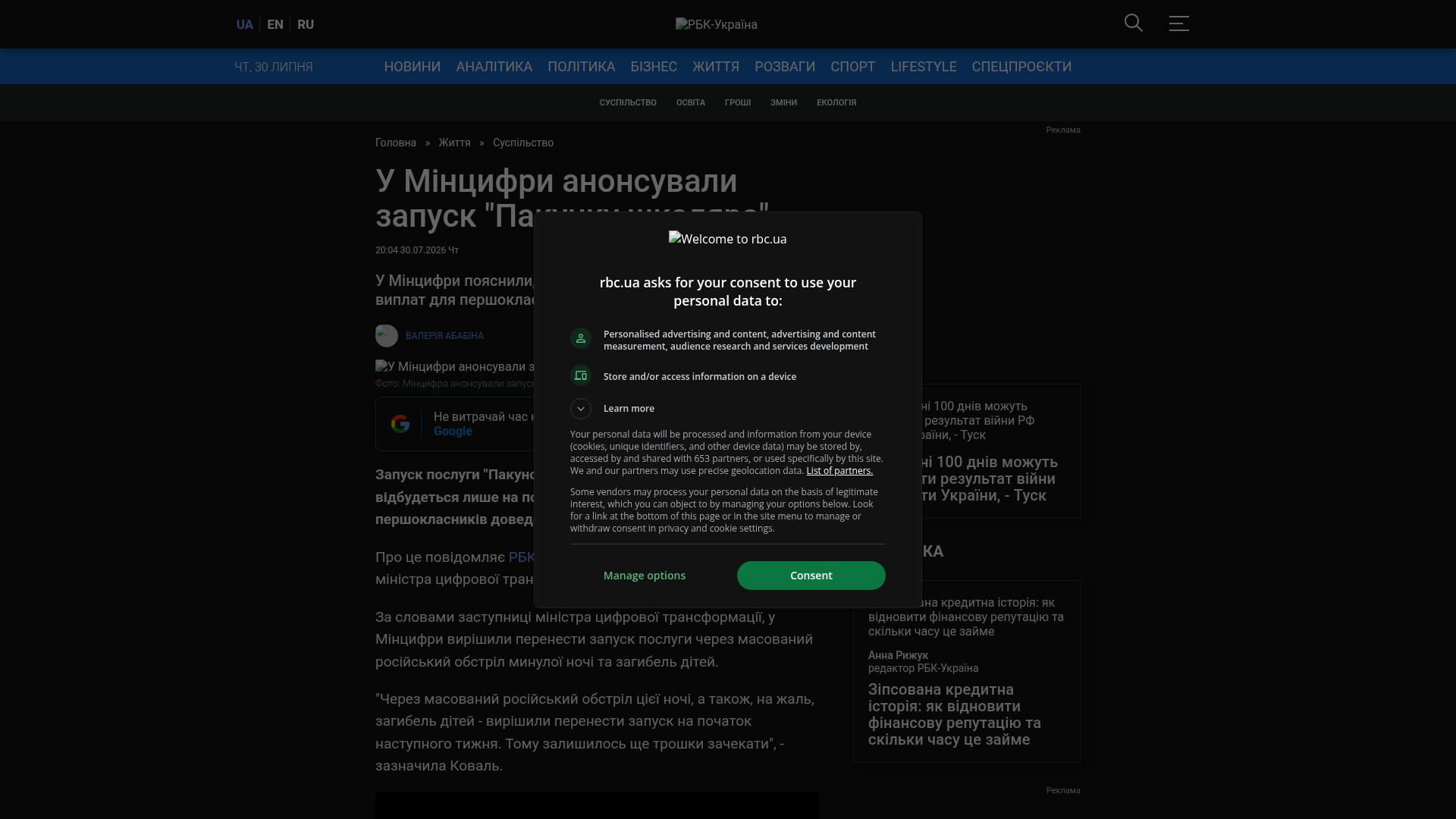Open small Туск 100 днів teaser text
Viewport: 1456px width, 819px height.
click(978, 421)
